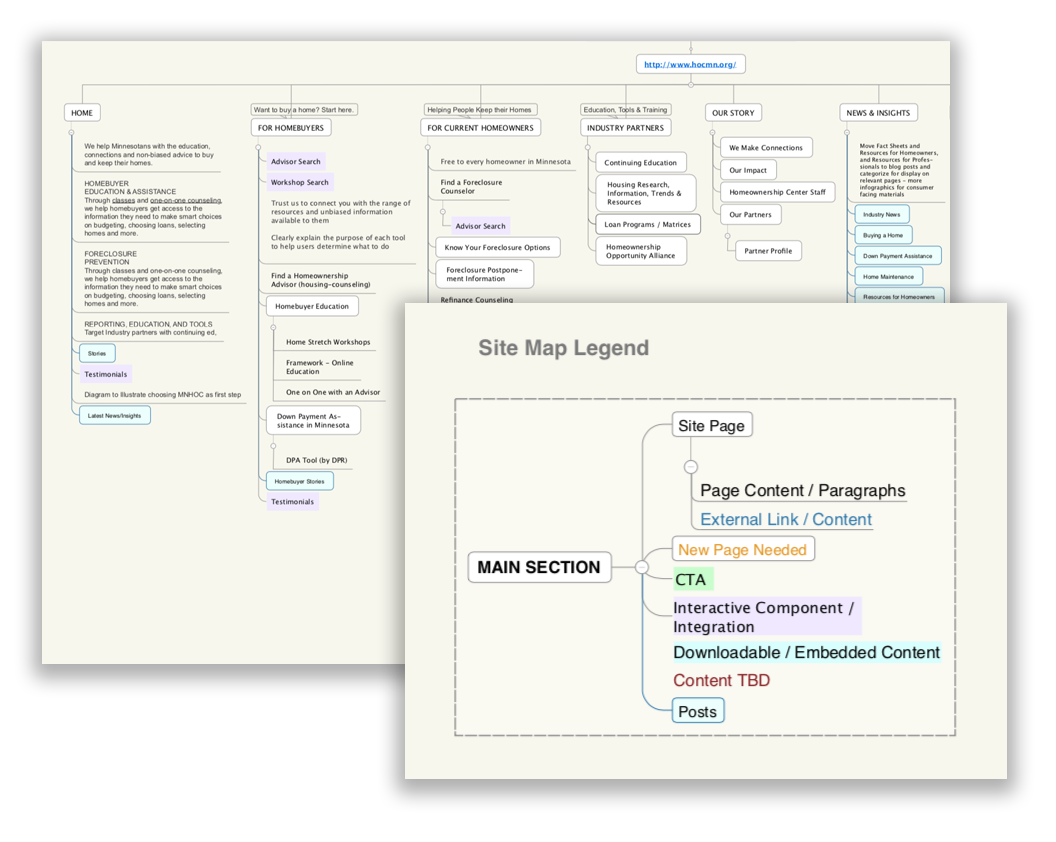
Task: Collapse the Our Partners branch toggle
Action: click(x=727, y=236)
